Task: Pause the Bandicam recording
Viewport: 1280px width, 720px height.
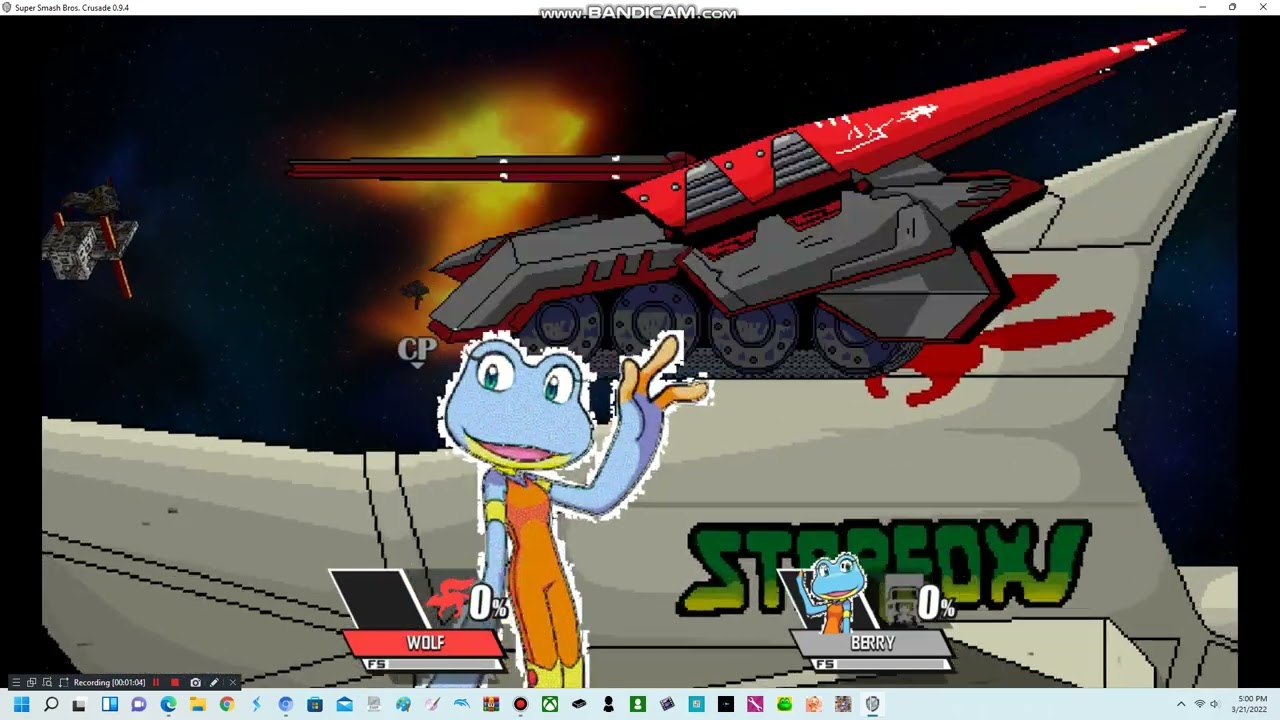Action: [156, 682]
